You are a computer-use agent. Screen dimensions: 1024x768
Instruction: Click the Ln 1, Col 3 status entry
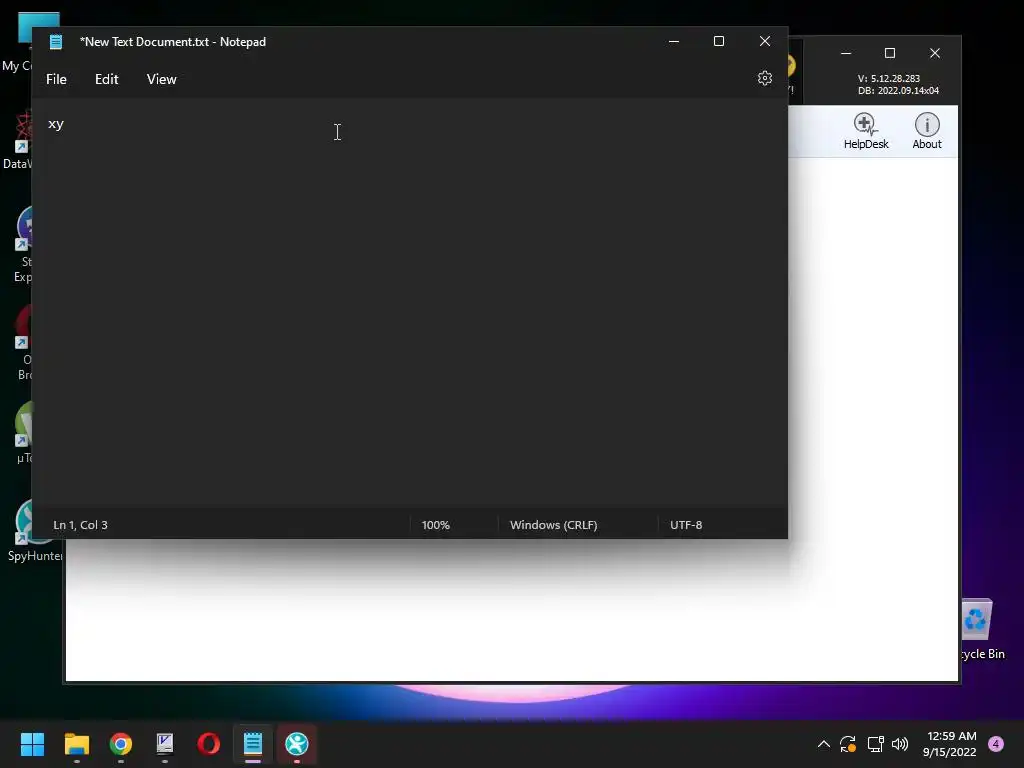pyautogui.click(x=80, y=525)
